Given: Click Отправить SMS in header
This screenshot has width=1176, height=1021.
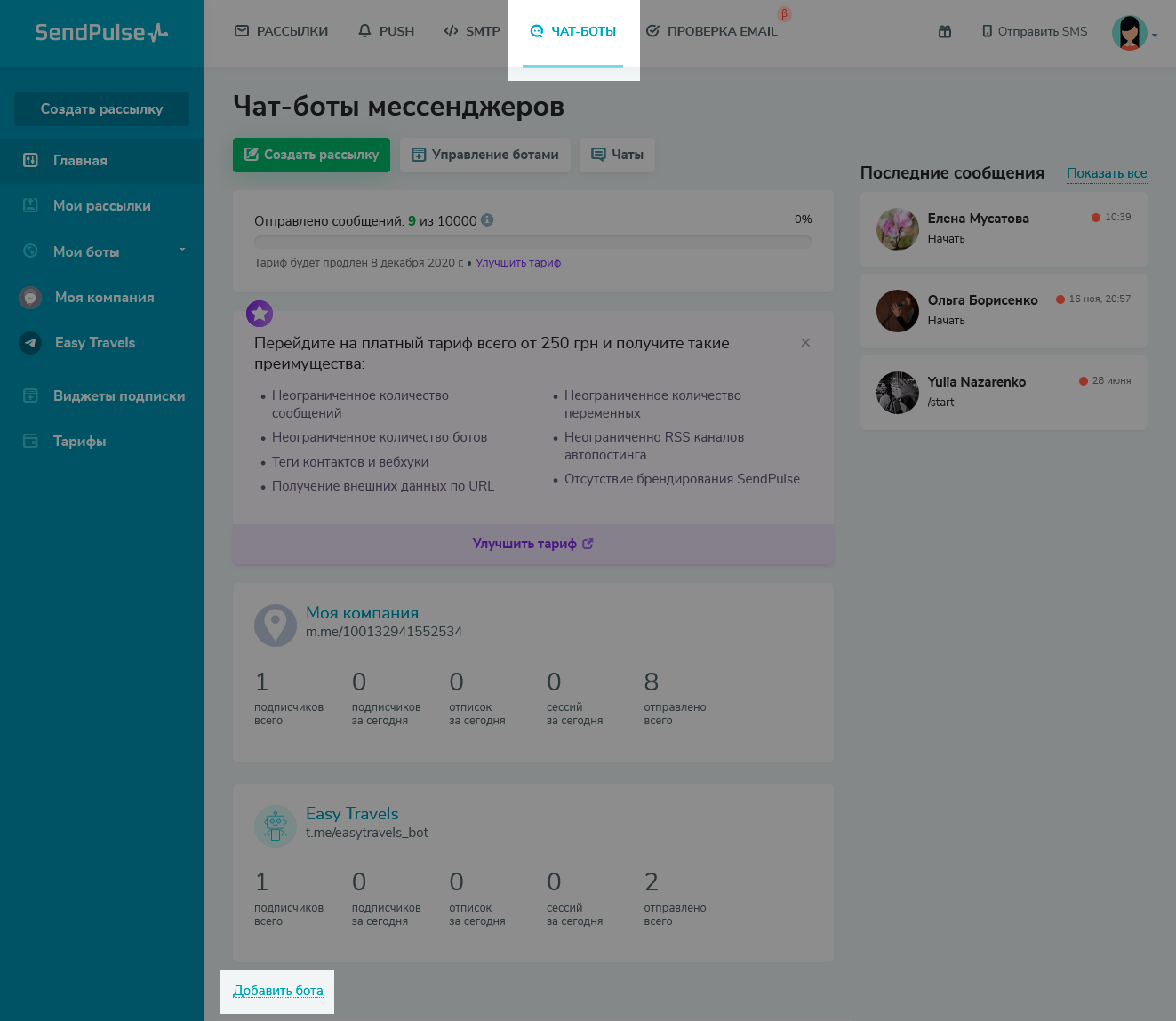Looking at the screenshot, I should point(1035,31).
